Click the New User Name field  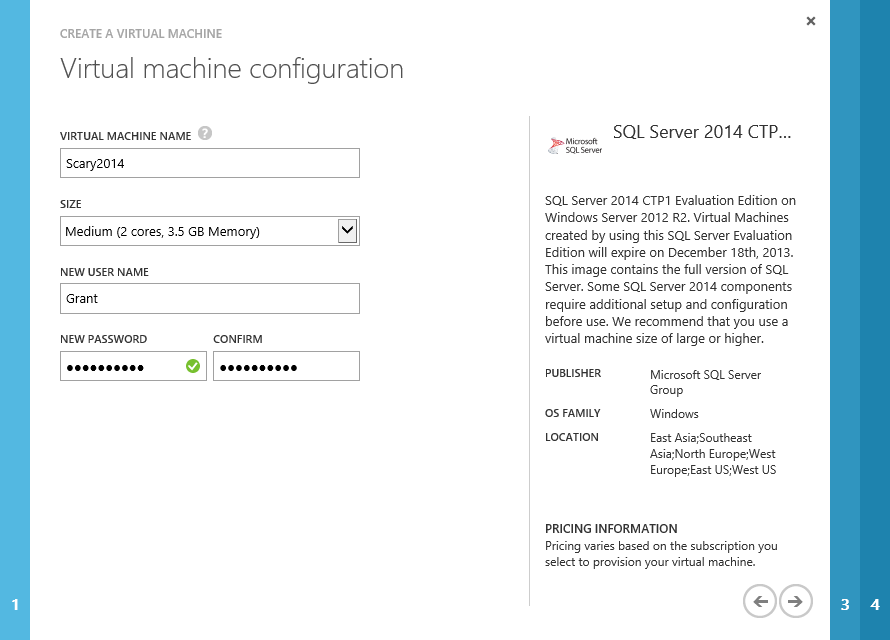(210, 298)
